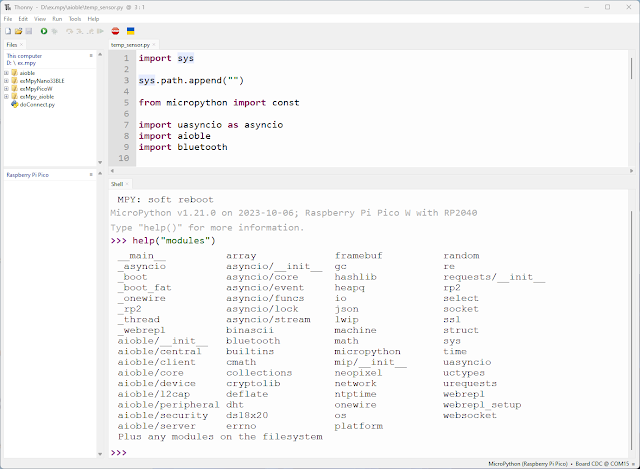The height and width of the screenshot is (469, 640).
Task: Click the Step out debug icon
Action: tap(90, 31)
